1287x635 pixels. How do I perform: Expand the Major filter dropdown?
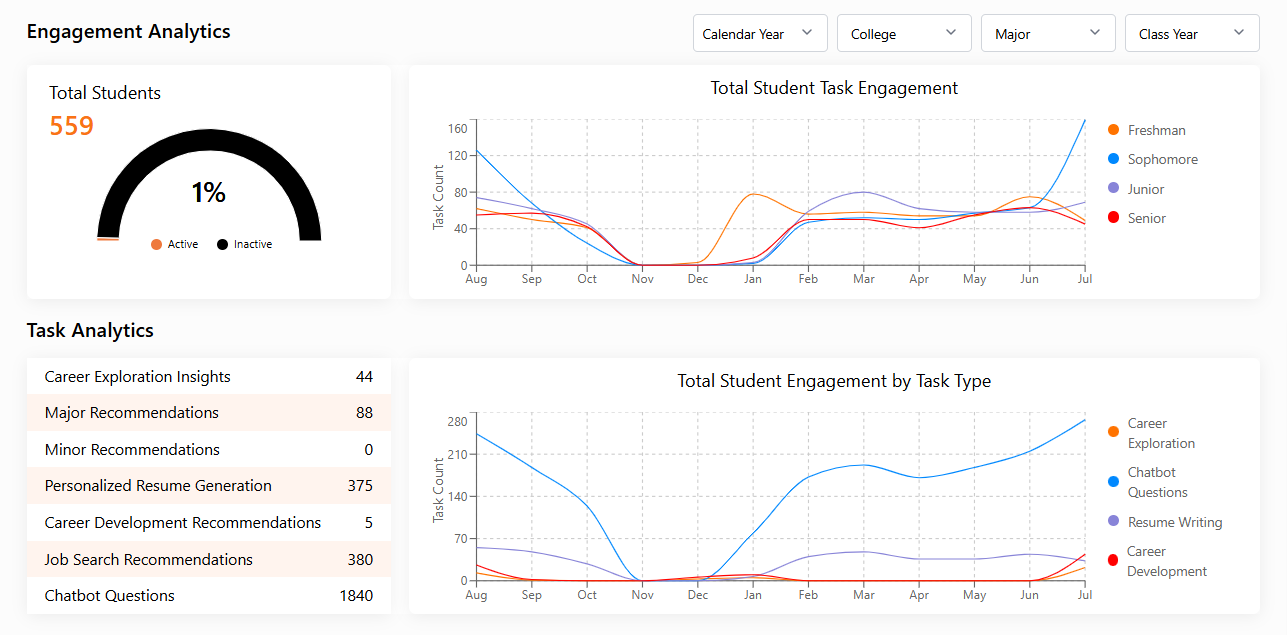click(x=1048, y=33)
